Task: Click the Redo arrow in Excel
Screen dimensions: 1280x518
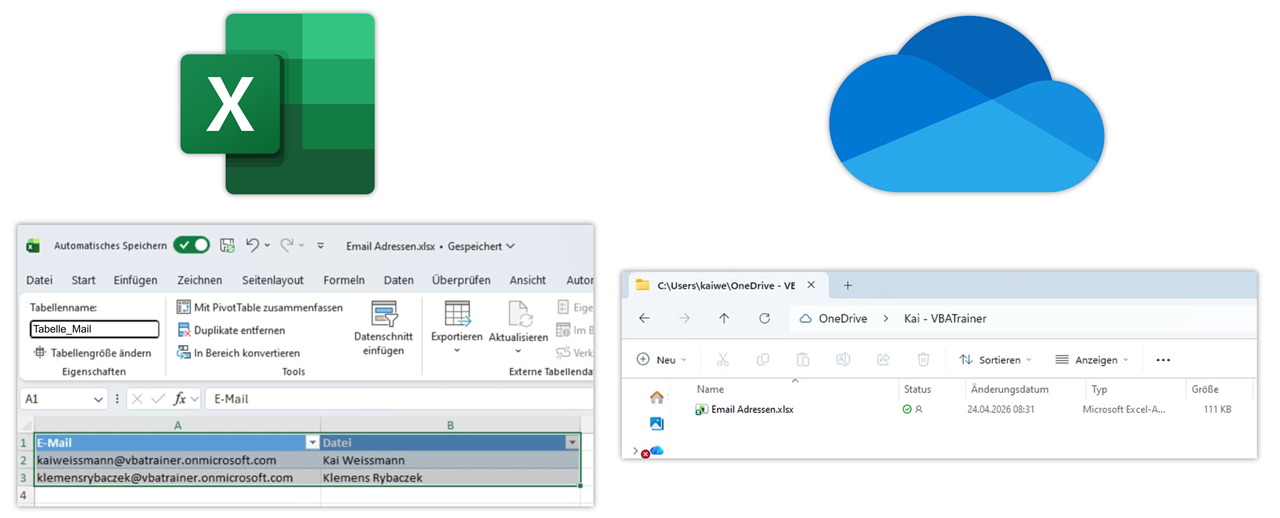Action: tap(287, 245)
